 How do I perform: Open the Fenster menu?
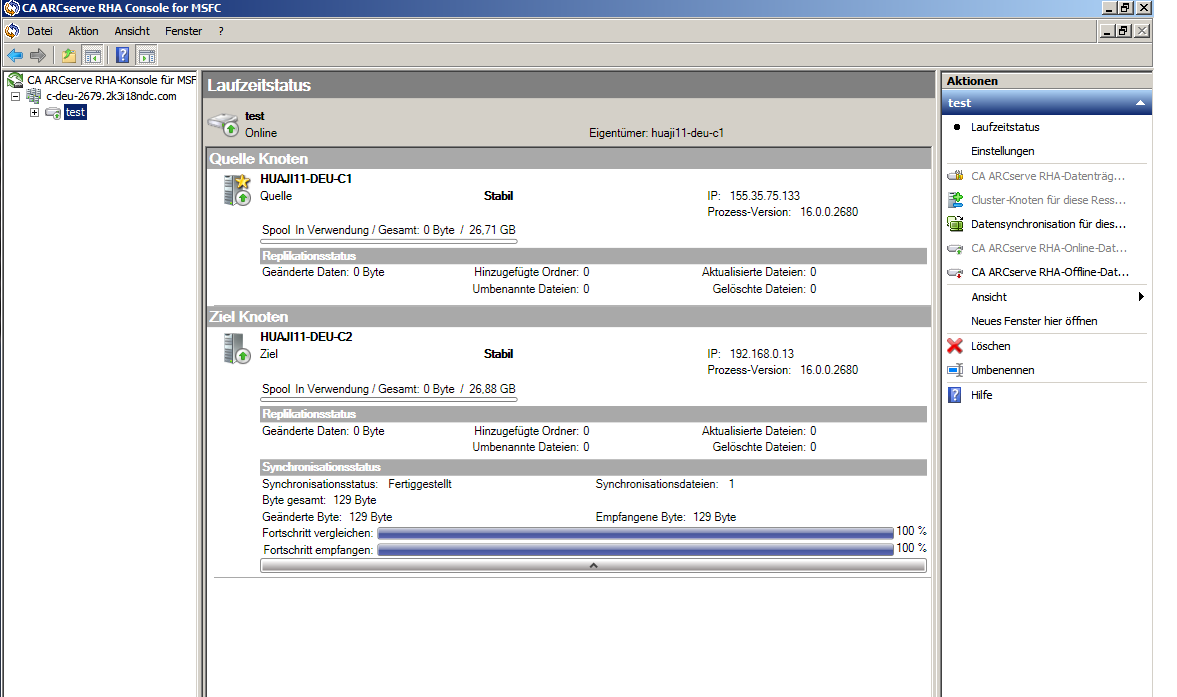pyautogui.click(x=183, y=31)
